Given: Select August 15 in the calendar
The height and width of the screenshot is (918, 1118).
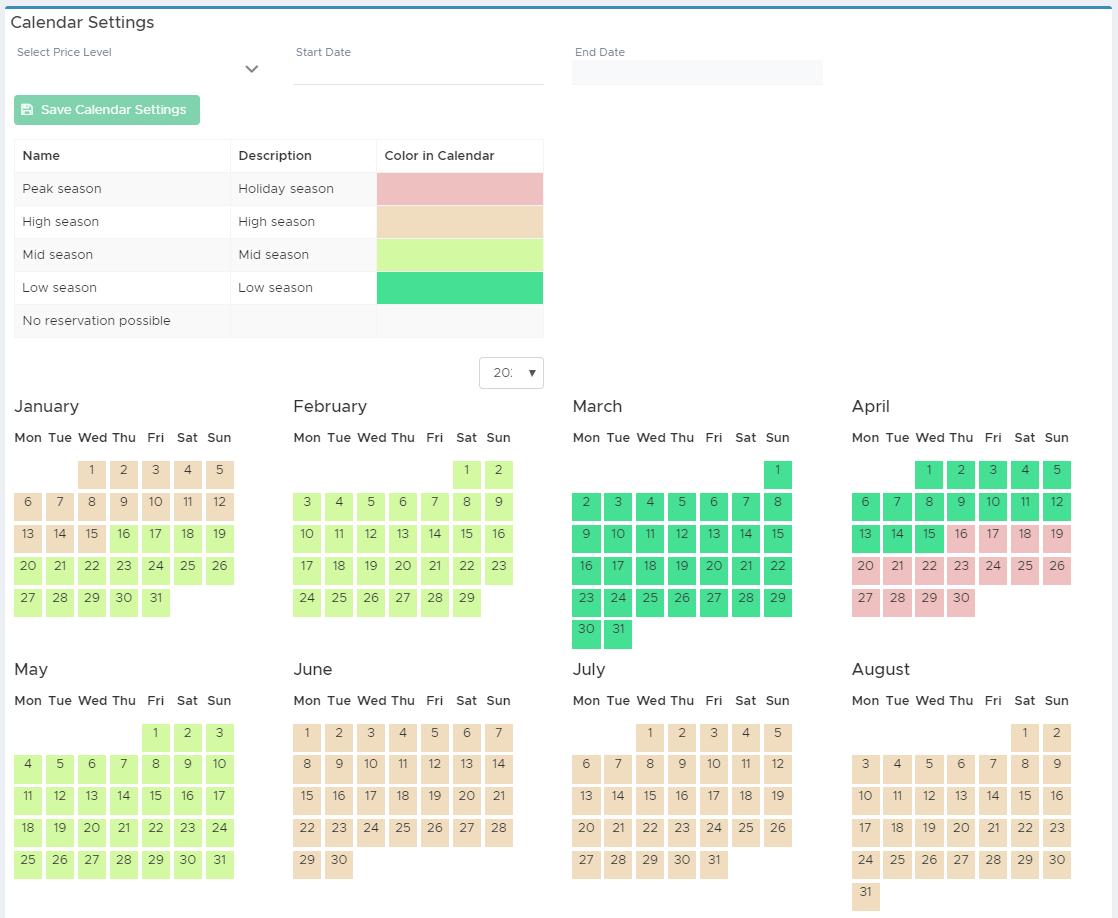Looking at the screenshot, I should 1025,801.
